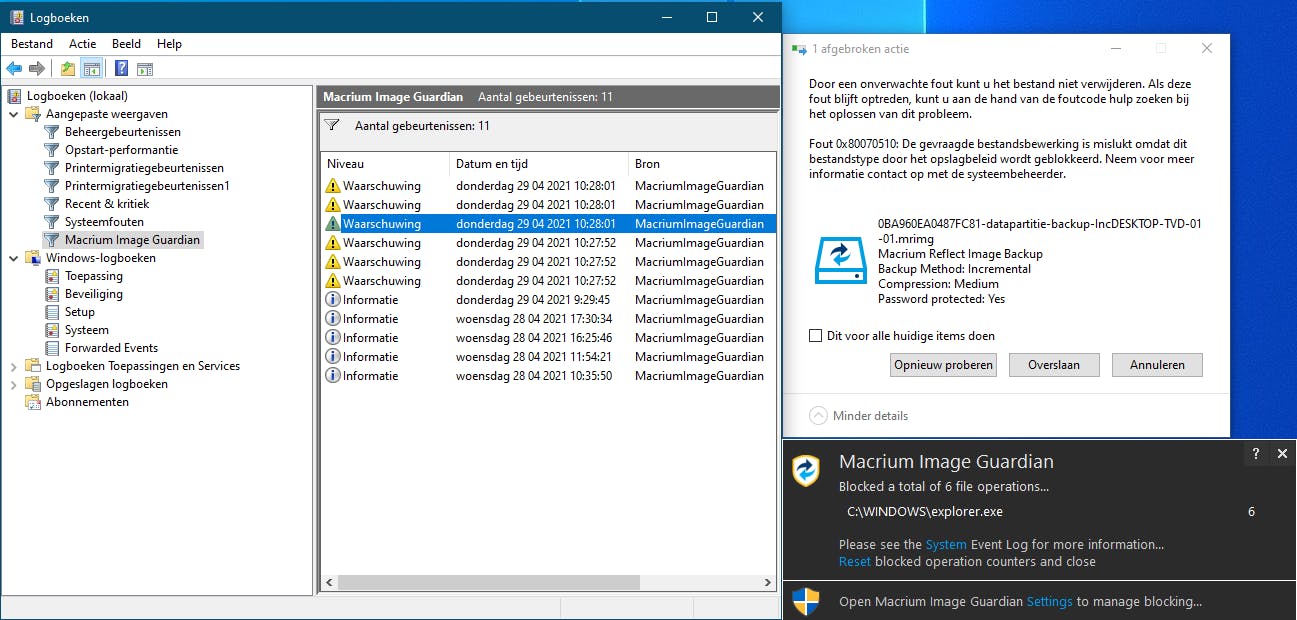This screenshot has height=620, width=1297.
Task: Select the Informatie event at 16:25:46
Action: pos(549,338)
